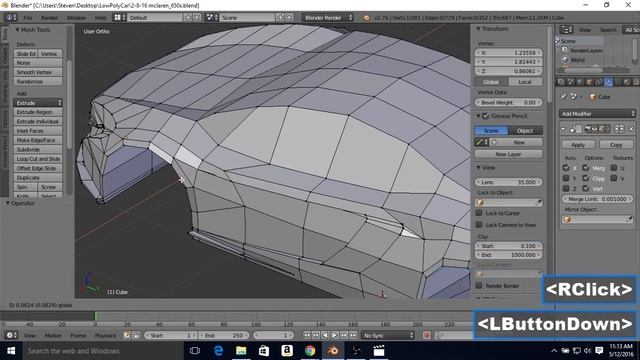Open the timeline Marker menu
The width and height of the screenshot is (640, 360).
[53, 336]
